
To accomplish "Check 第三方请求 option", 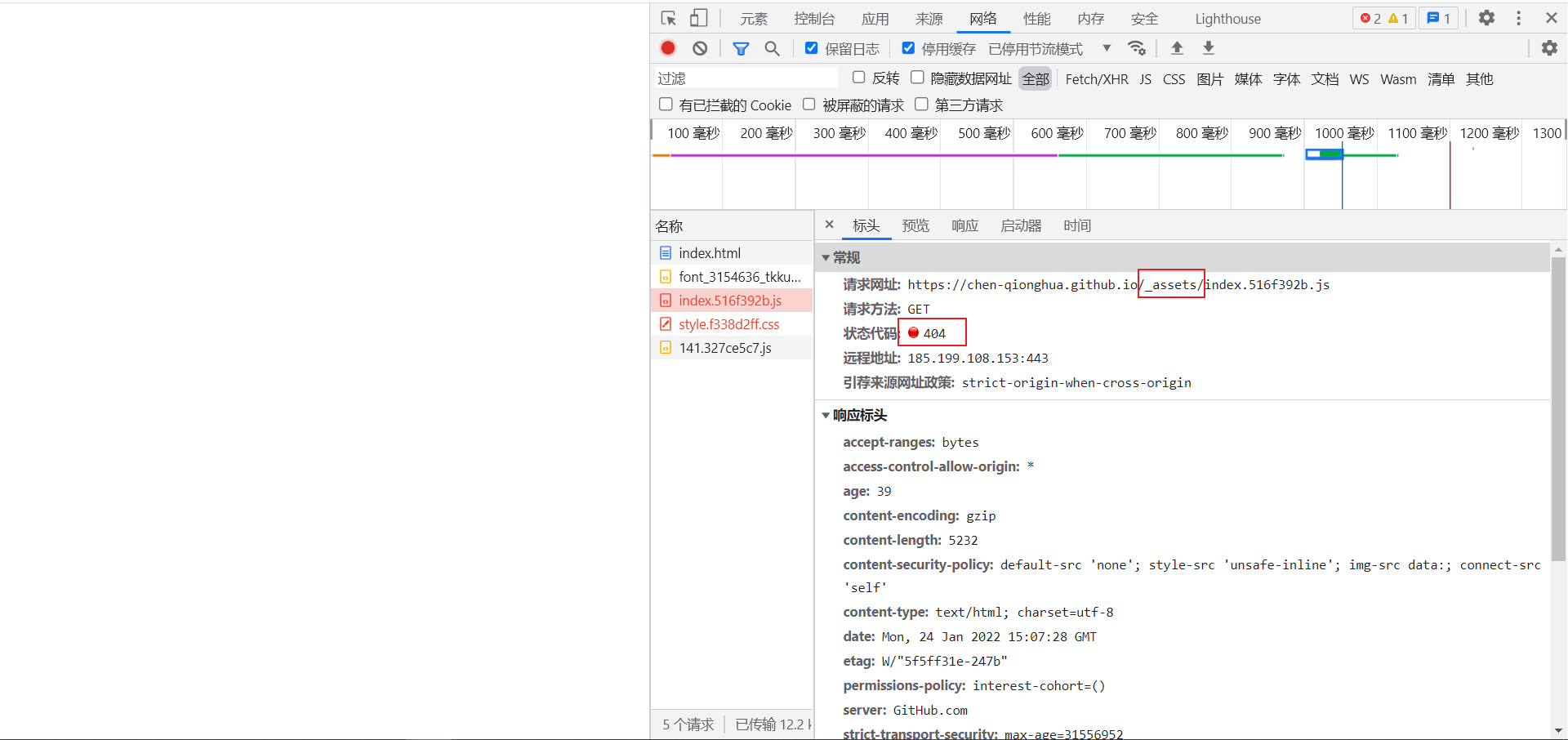I will point(921,105).
